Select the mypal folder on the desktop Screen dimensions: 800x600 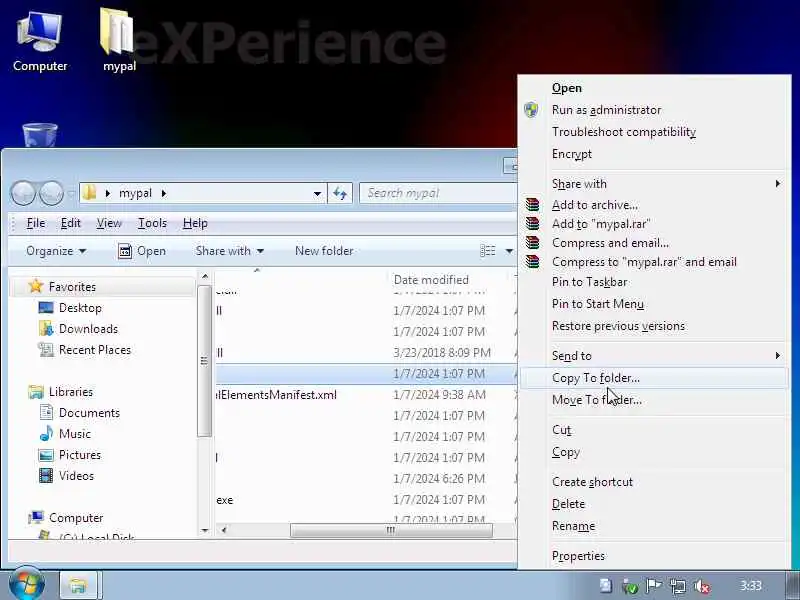click(x=118, y=40)
